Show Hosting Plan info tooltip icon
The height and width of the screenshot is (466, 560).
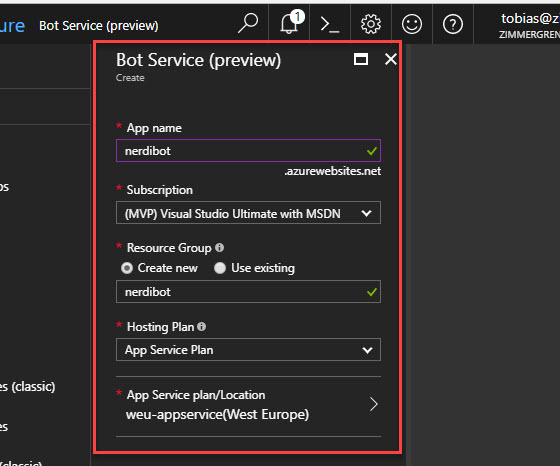[x=201, y=326]
